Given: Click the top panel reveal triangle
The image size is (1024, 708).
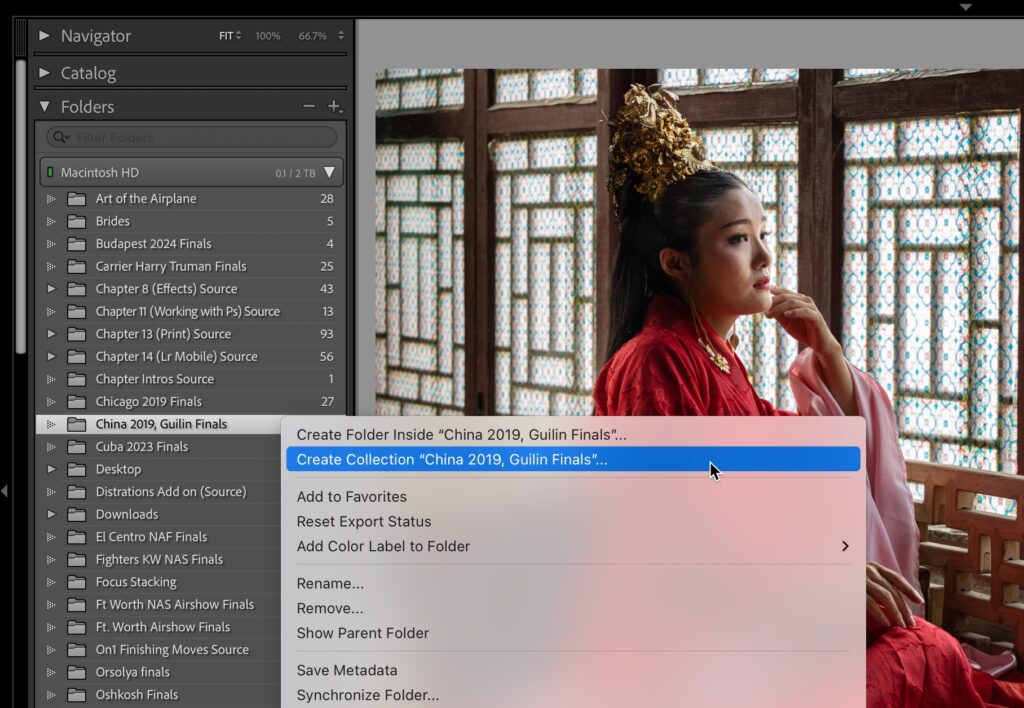Looking at the screenshot, I should coord(965,7).
